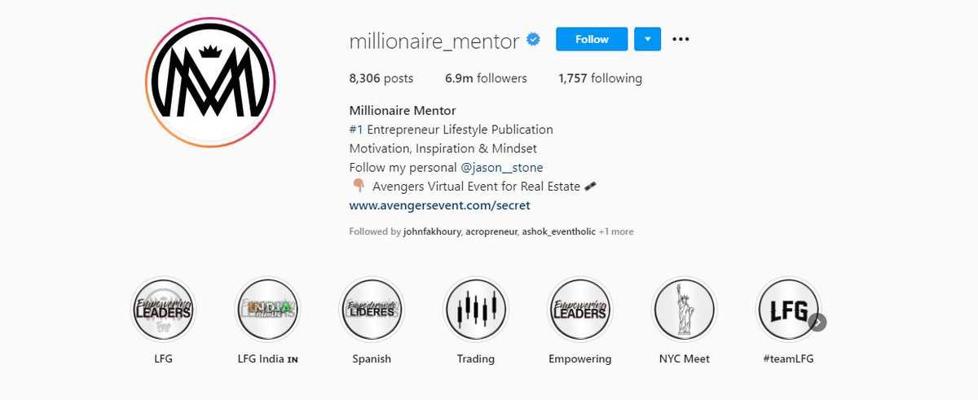978x400 pixels.
Task: View the Empowering Leaders highlight
Action: 580,310
